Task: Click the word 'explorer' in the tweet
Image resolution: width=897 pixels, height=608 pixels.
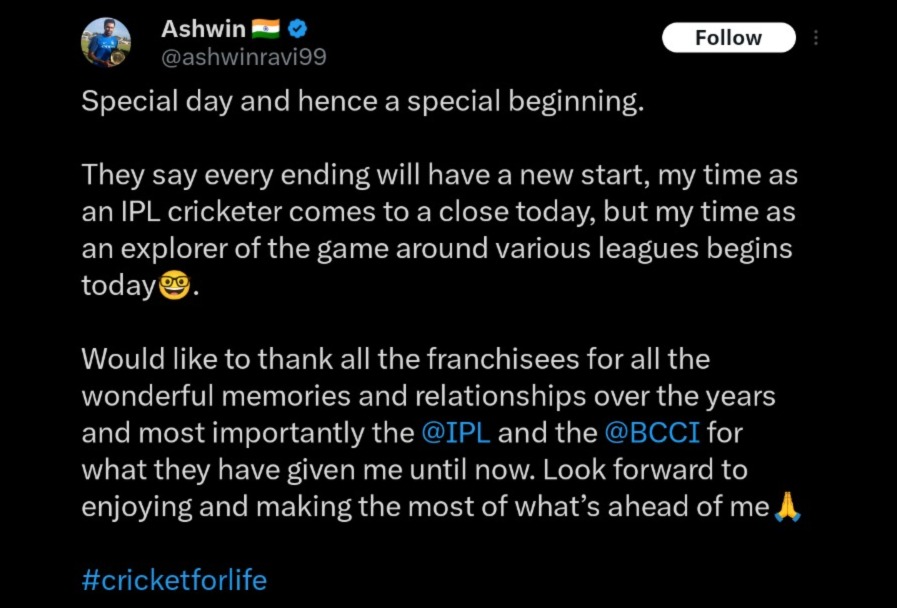Action: (172, 249)
